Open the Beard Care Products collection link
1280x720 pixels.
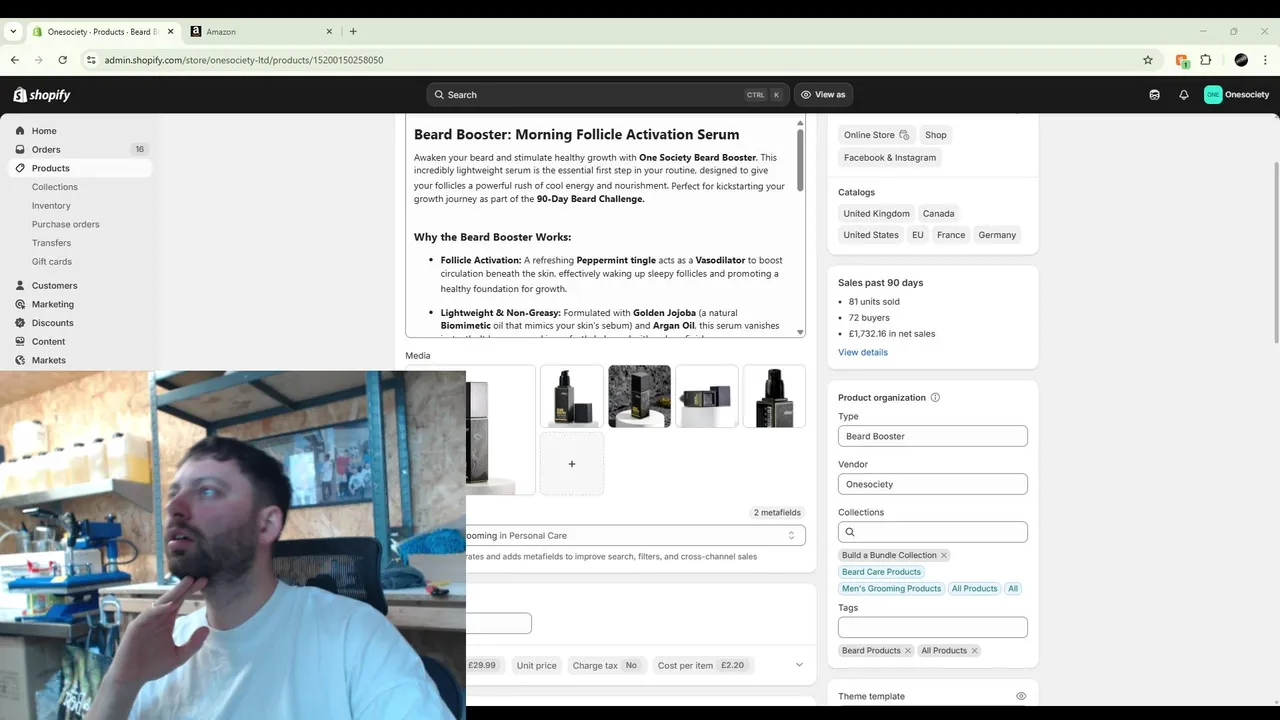881,572
